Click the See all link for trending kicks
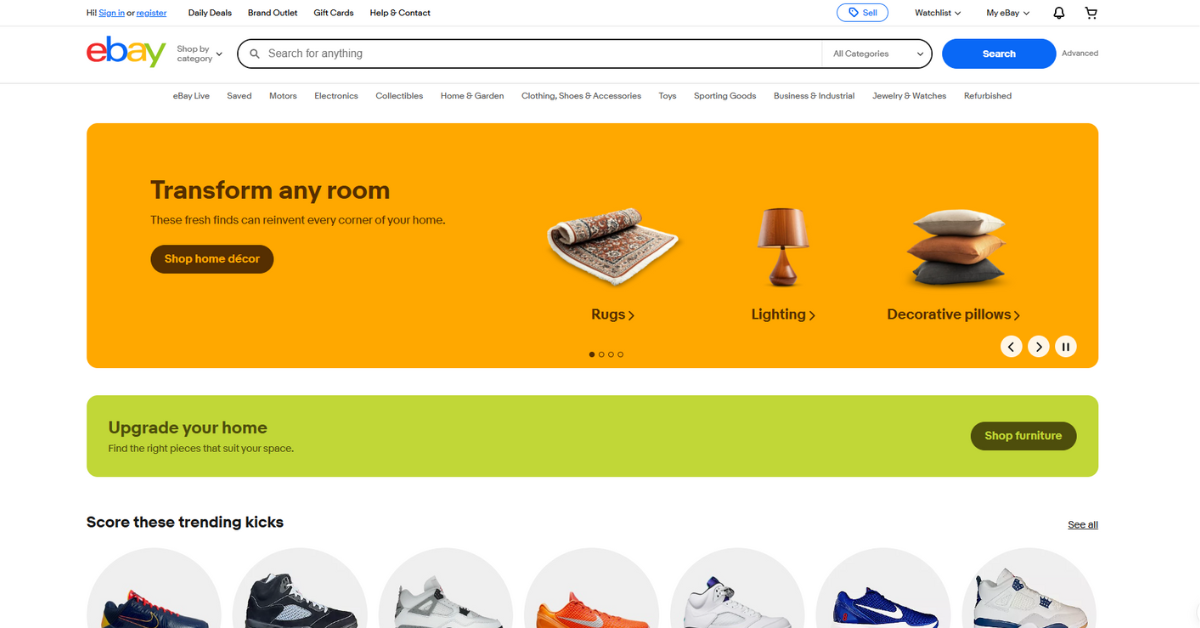Viewport: 1200px width, 628px height. tap(1083, 525)
